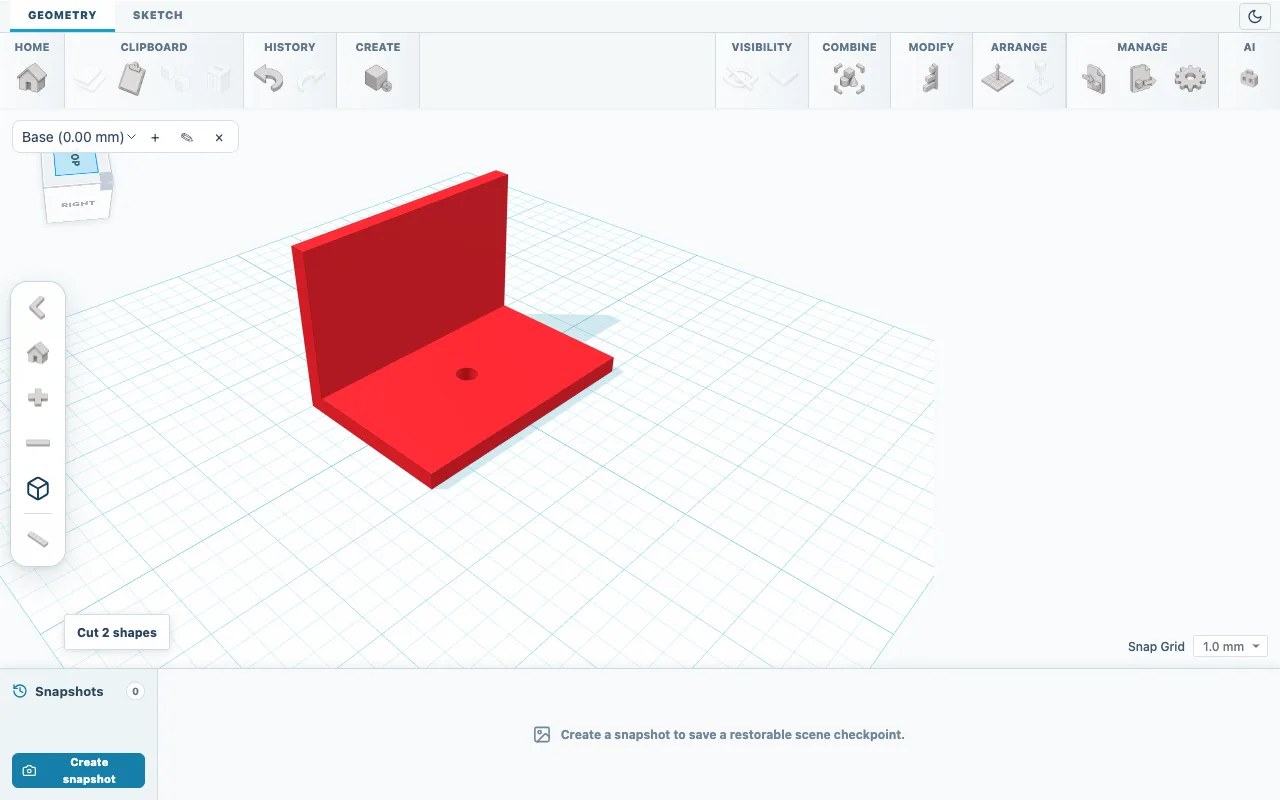Click the export file icon under Manage
The height and width of the screenshot is (800, 1280).
[1142, 78]
